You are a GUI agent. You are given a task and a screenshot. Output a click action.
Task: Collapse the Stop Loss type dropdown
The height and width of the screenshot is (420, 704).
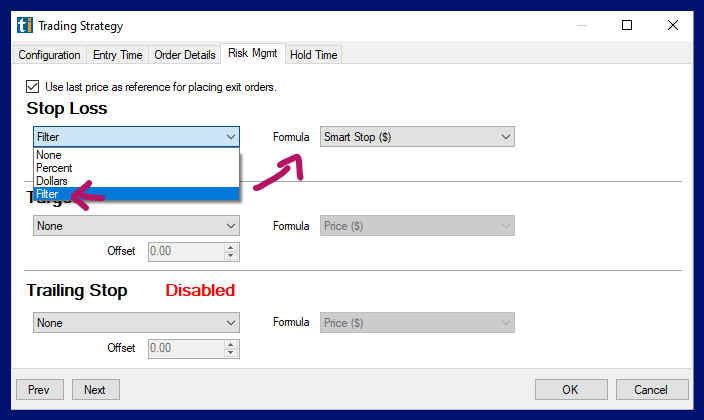(230, 137)
